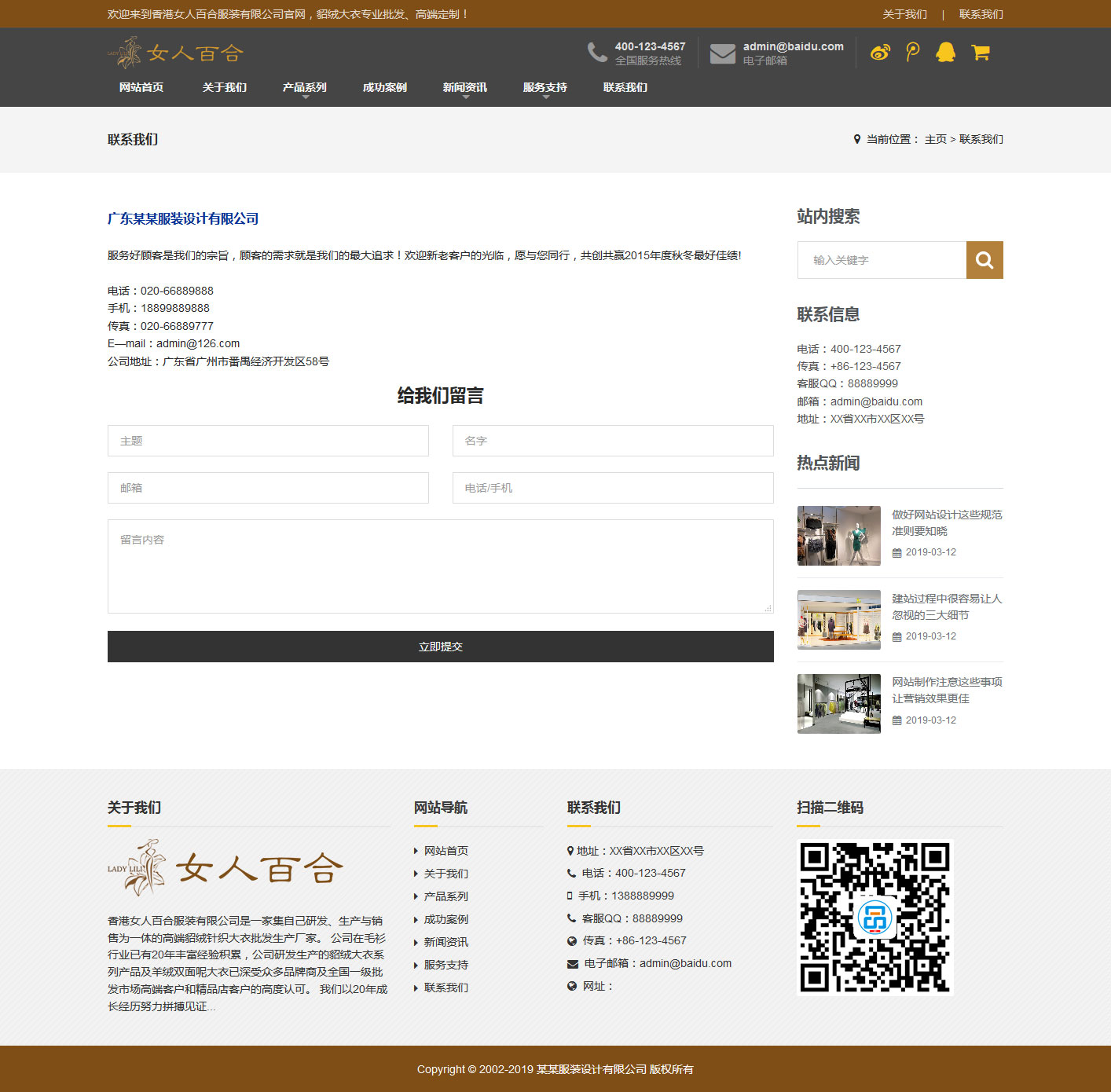This screenshot has width=1111, height=1092.
Task: Click 主页 breadcrumb link
Action: (935, 139)
